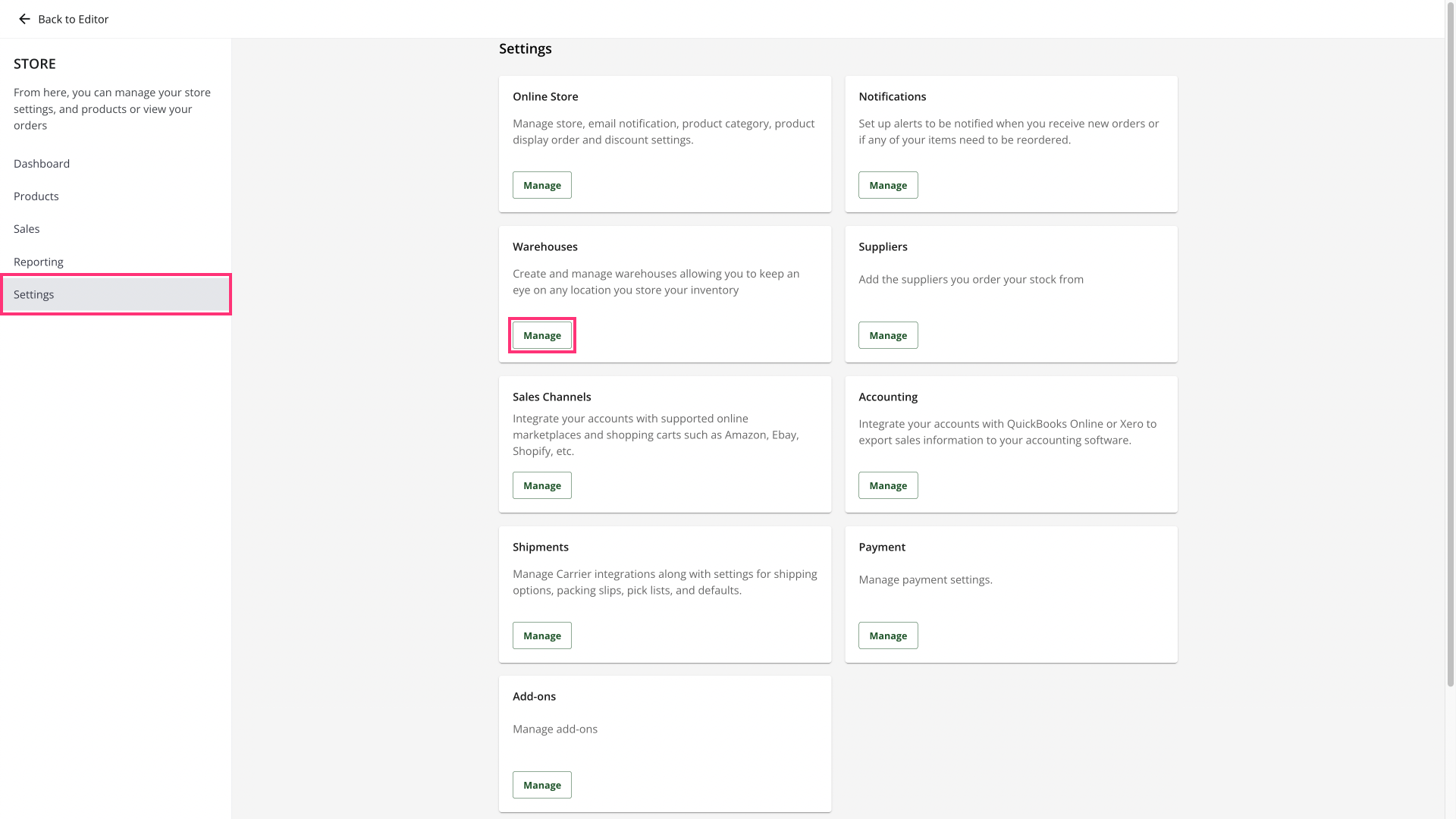Click the Warehouses card title
Viewport: 1456px width, 819px height.
pyautogui.click(x=545, y=247)
